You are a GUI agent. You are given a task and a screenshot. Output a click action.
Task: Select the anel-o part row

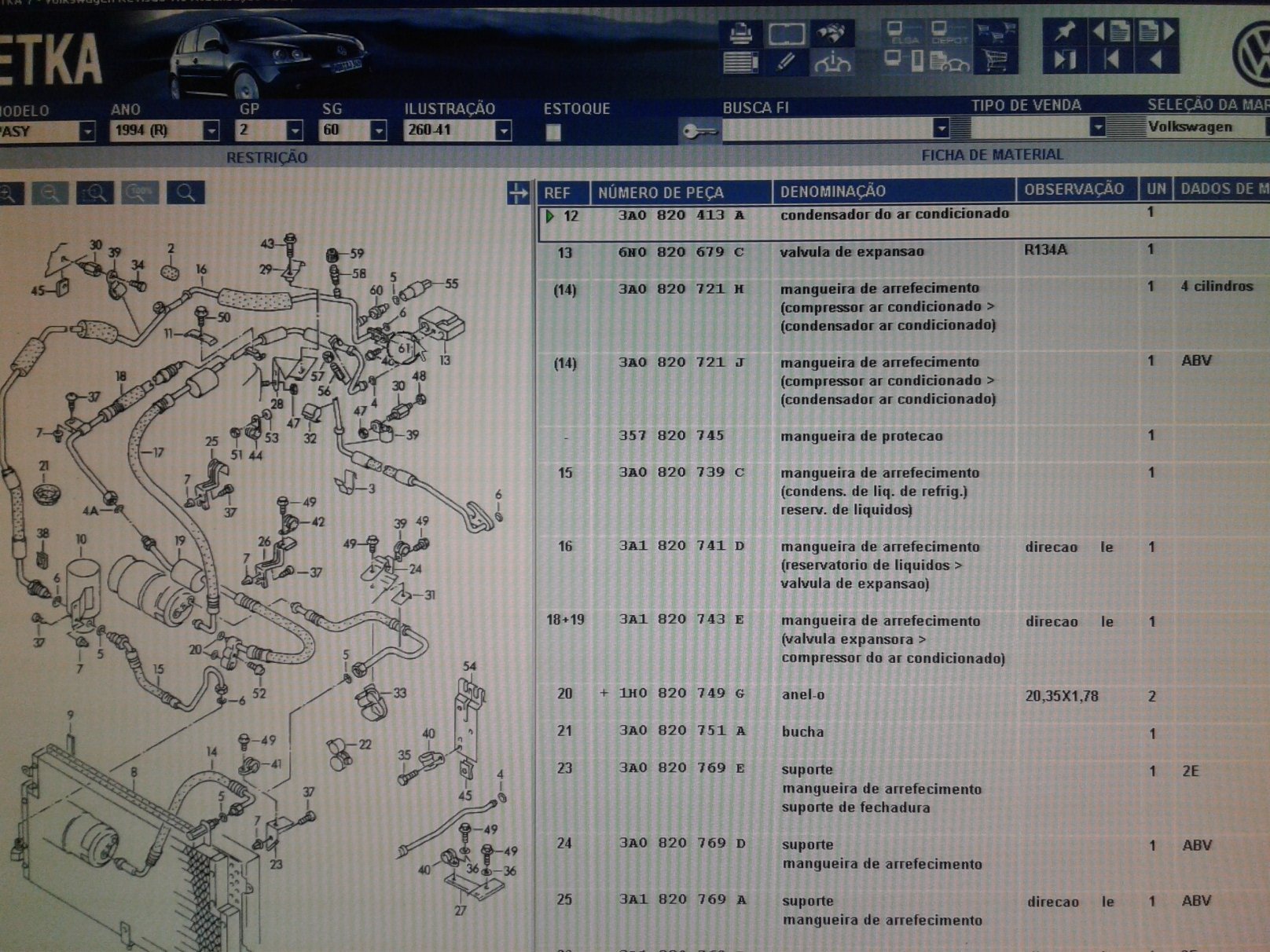pos(904,695)
